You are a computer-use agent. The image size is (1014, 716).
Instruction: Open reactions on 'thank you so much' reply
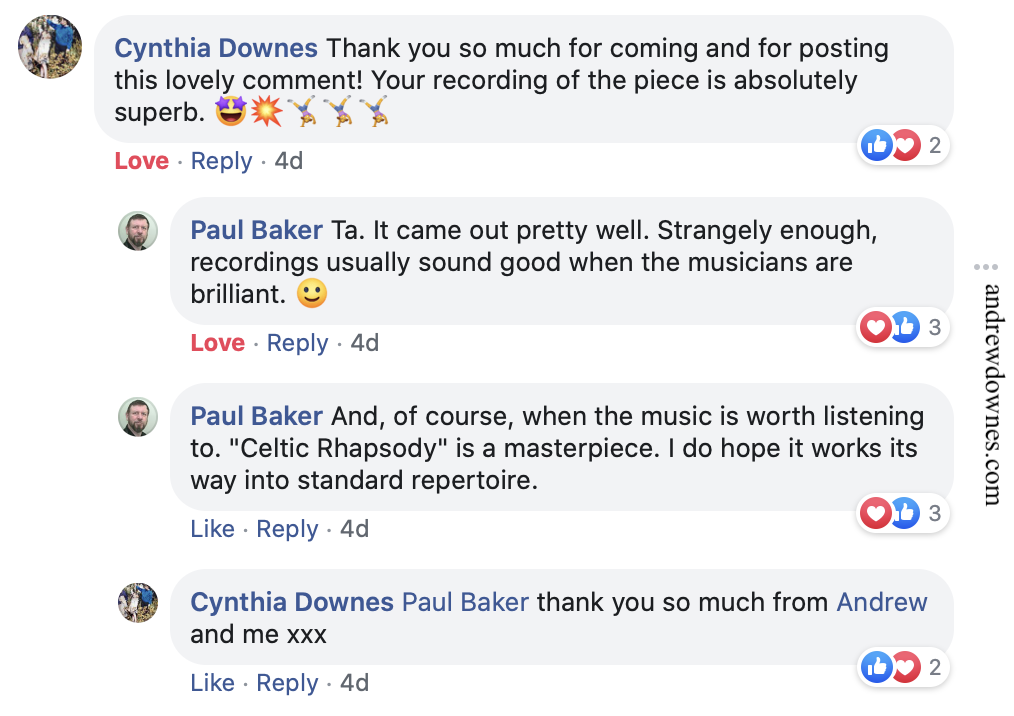click(901, 667)
